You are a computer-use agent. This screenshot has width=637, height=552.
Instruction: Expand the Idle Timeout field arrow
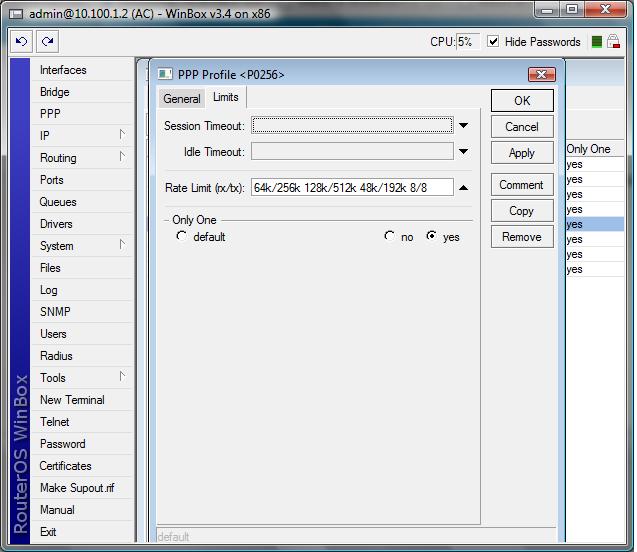463,152
